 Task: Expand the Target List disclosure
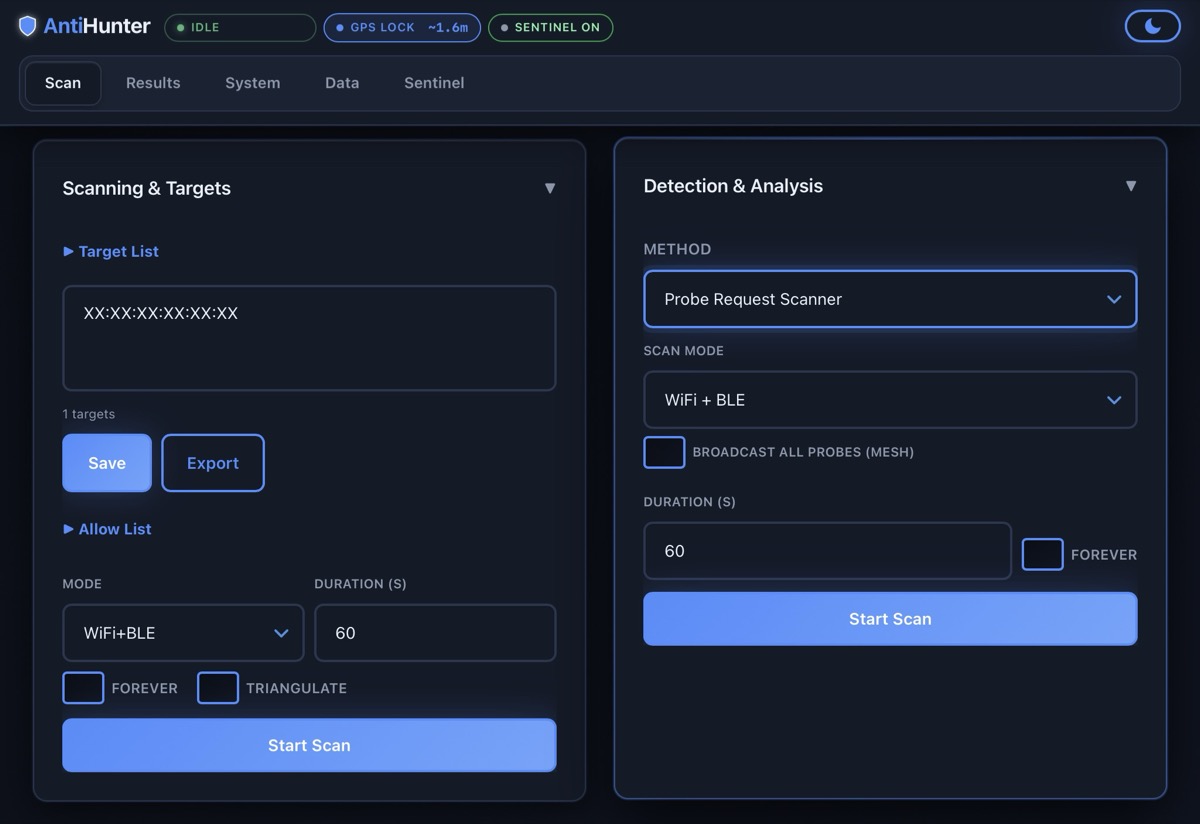pyautogui.click(x=111, y=251)
